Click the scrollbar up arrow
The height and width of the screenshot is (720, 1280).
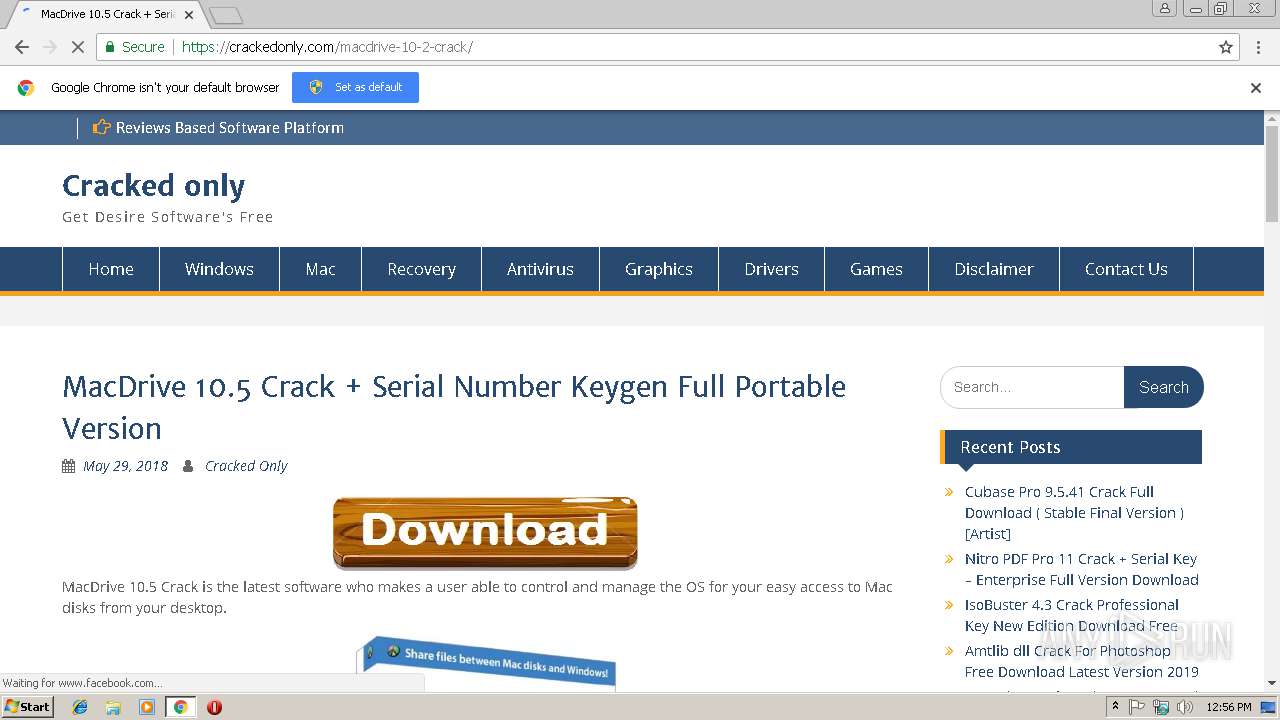(x=1272, y=118)
